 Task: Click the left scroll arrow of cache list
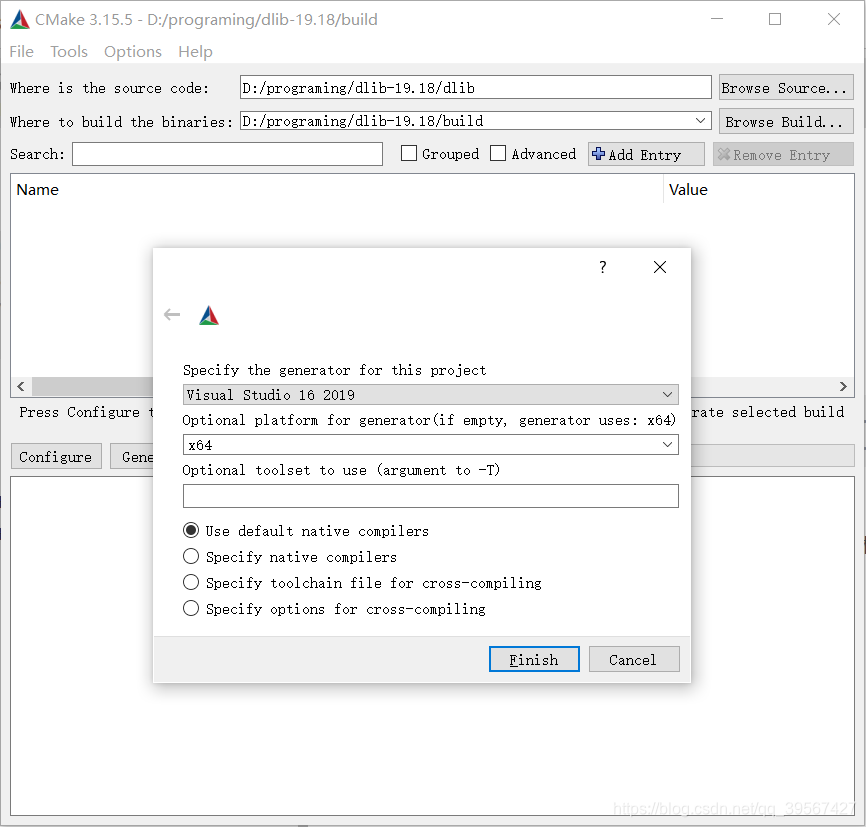coord(21,386)
